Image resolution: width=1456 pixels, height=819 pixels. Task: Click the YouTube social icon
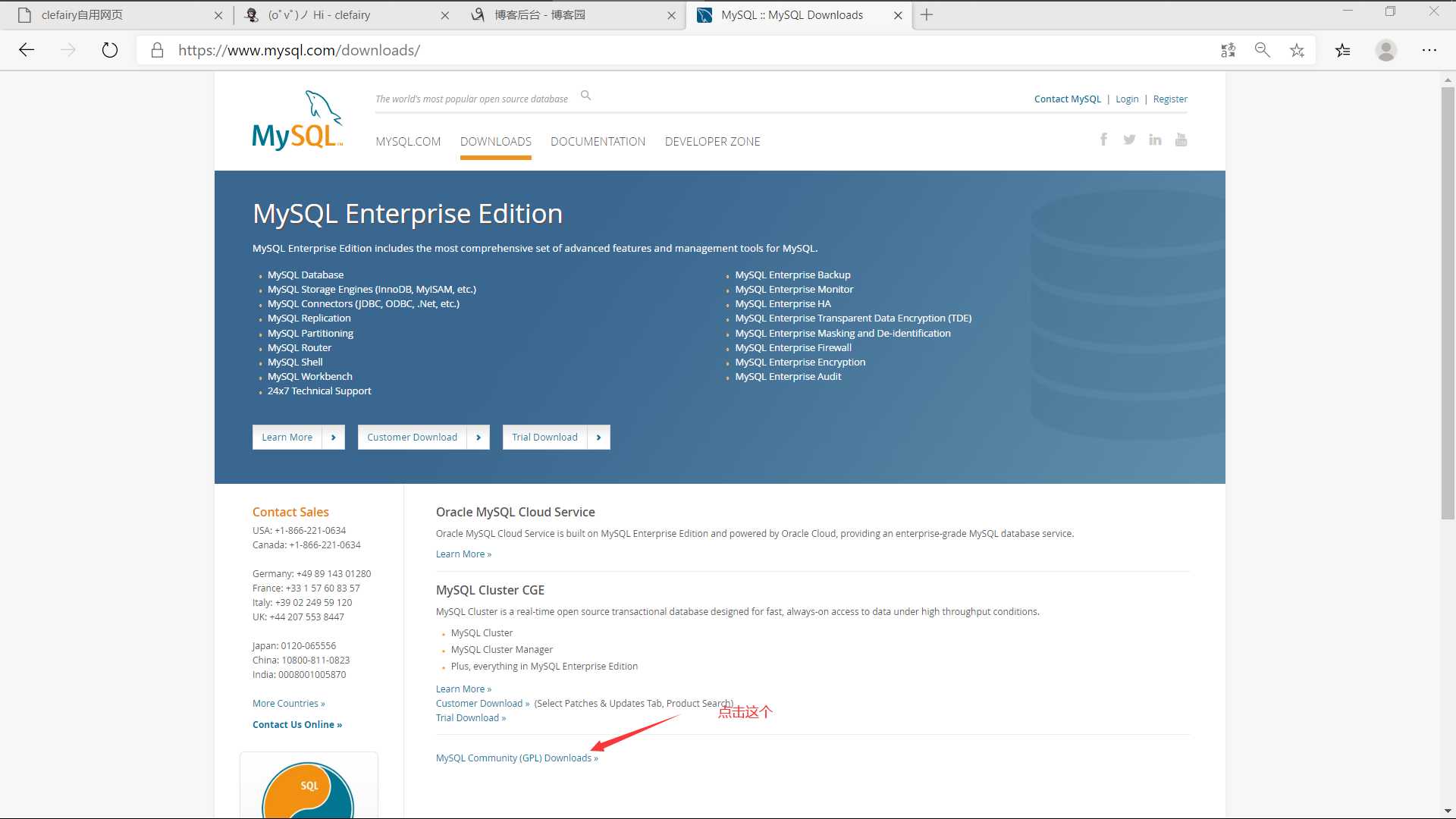(x=1180, y=140)
